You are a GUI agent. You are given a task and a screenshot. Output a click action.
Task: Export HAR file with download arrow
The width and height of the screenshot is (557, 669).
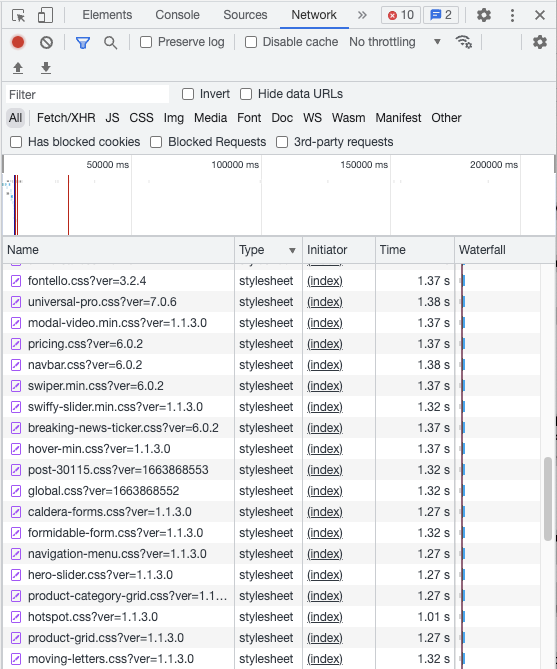click(46, 68)
